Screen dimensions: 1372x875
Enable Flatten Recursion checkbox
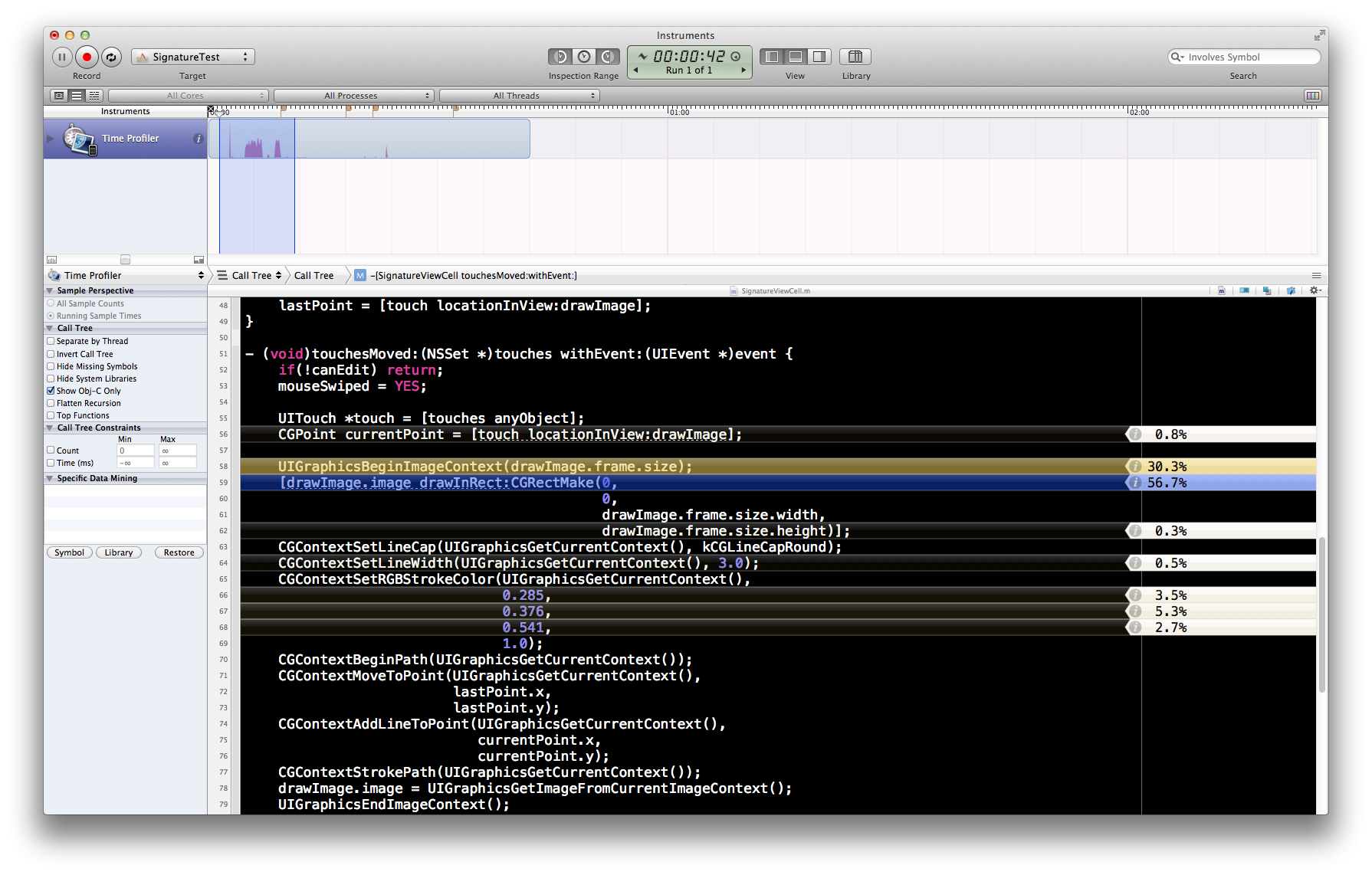point(51,403)
